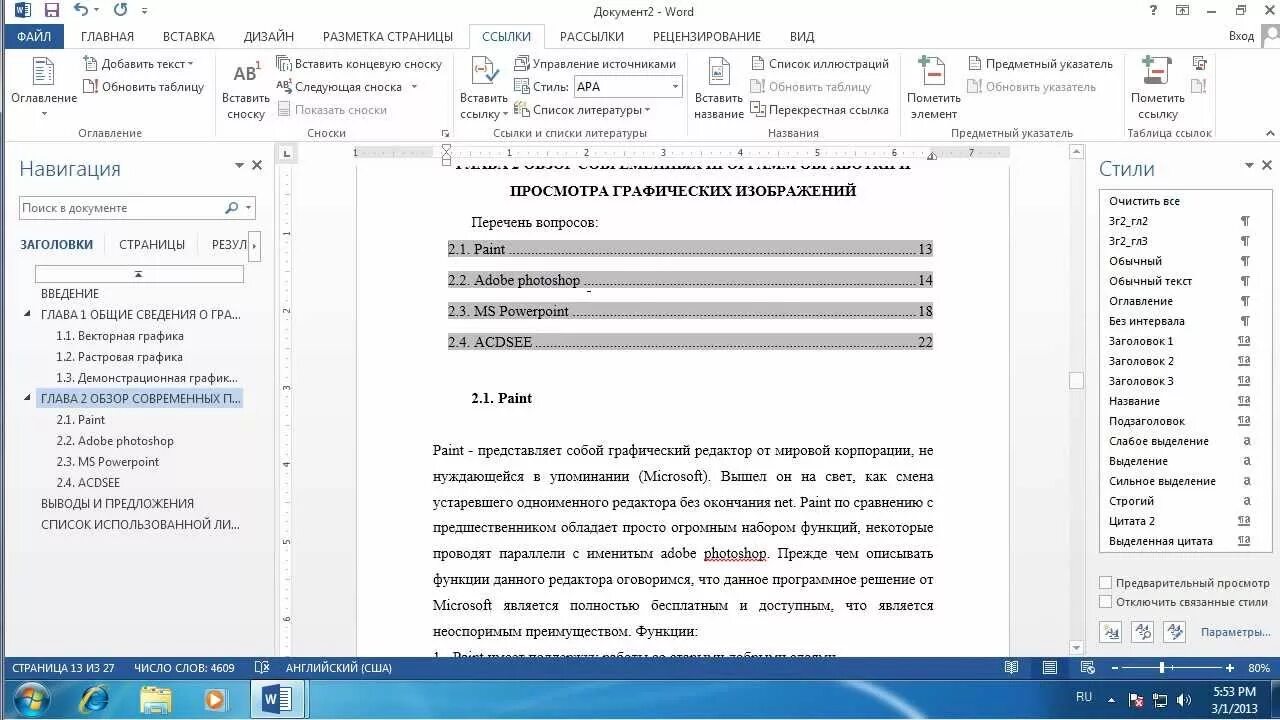Screen dimensions: 1280x720
Task: Collapse the ГЛАВА 1 heading in the navigation tree
Action: [x=28, y=314]
